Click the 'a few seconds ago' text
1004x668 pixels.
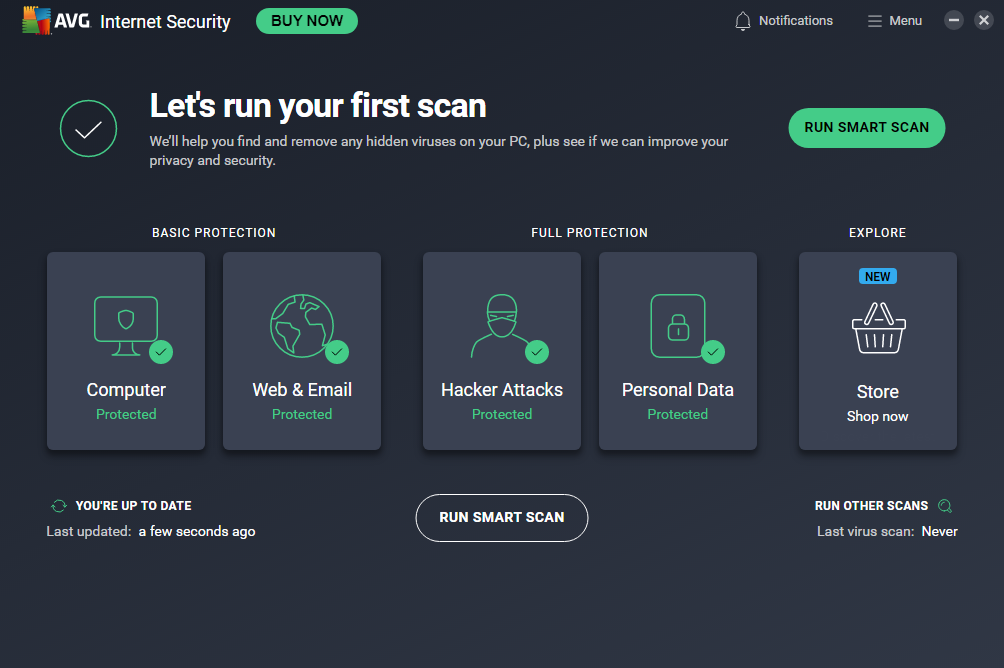pos(197,532)
